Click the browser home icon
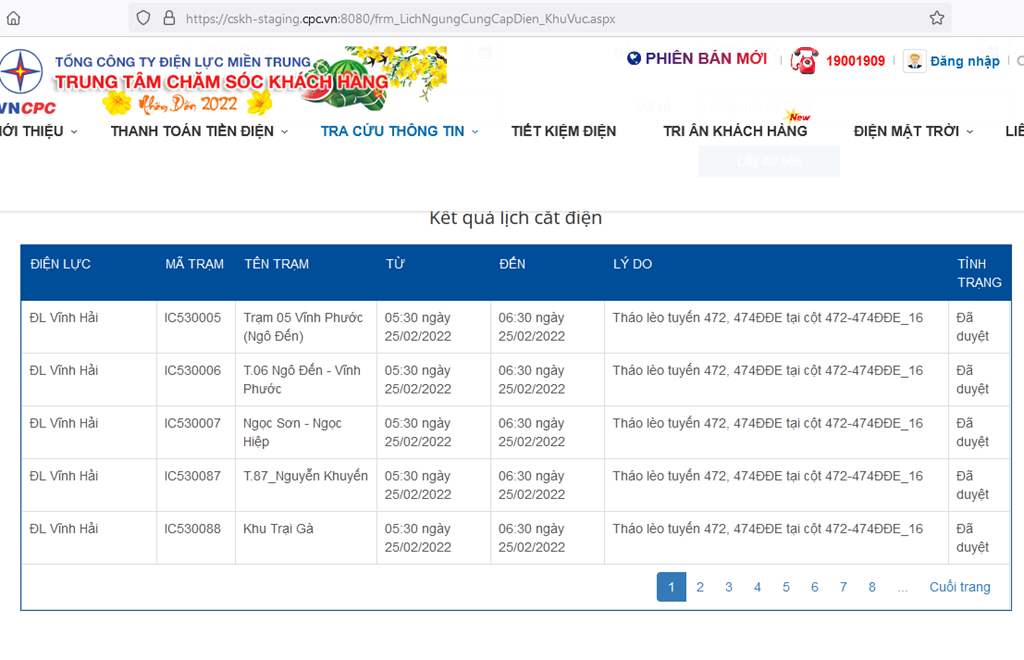Viewport: 1024px width, 660px height. (x=14, y=18)
